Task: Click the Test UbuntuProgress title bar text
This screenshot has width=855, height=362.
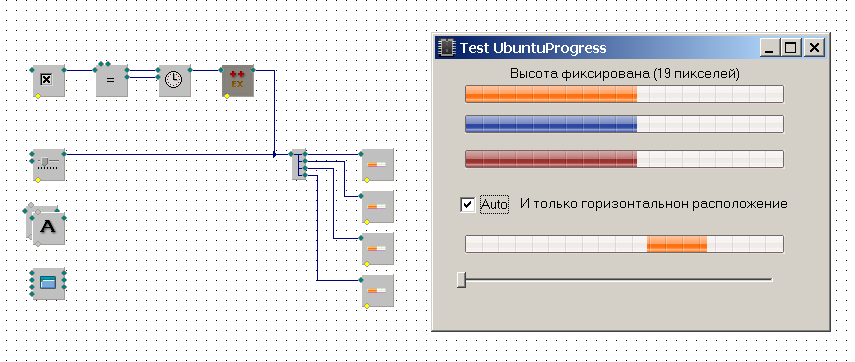Action: (533, 48)
